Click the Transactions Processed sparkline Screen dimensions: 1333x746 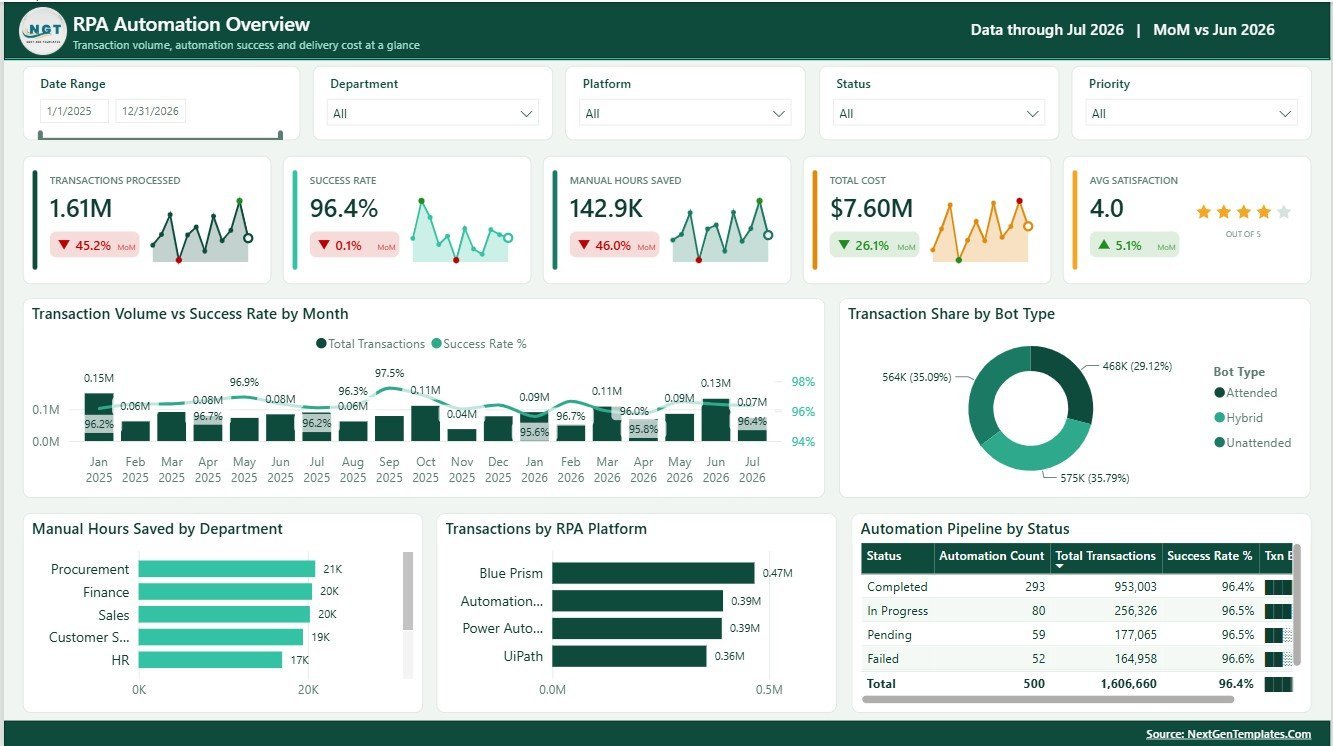click(x=201, y=232)
